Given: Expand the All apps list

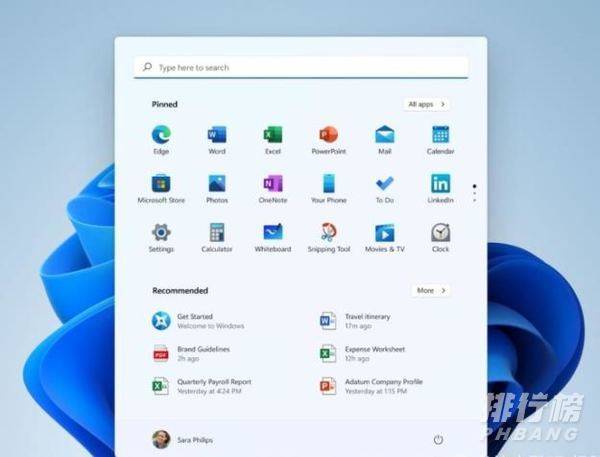Looking at the screenshot, I should pos(426,104).
